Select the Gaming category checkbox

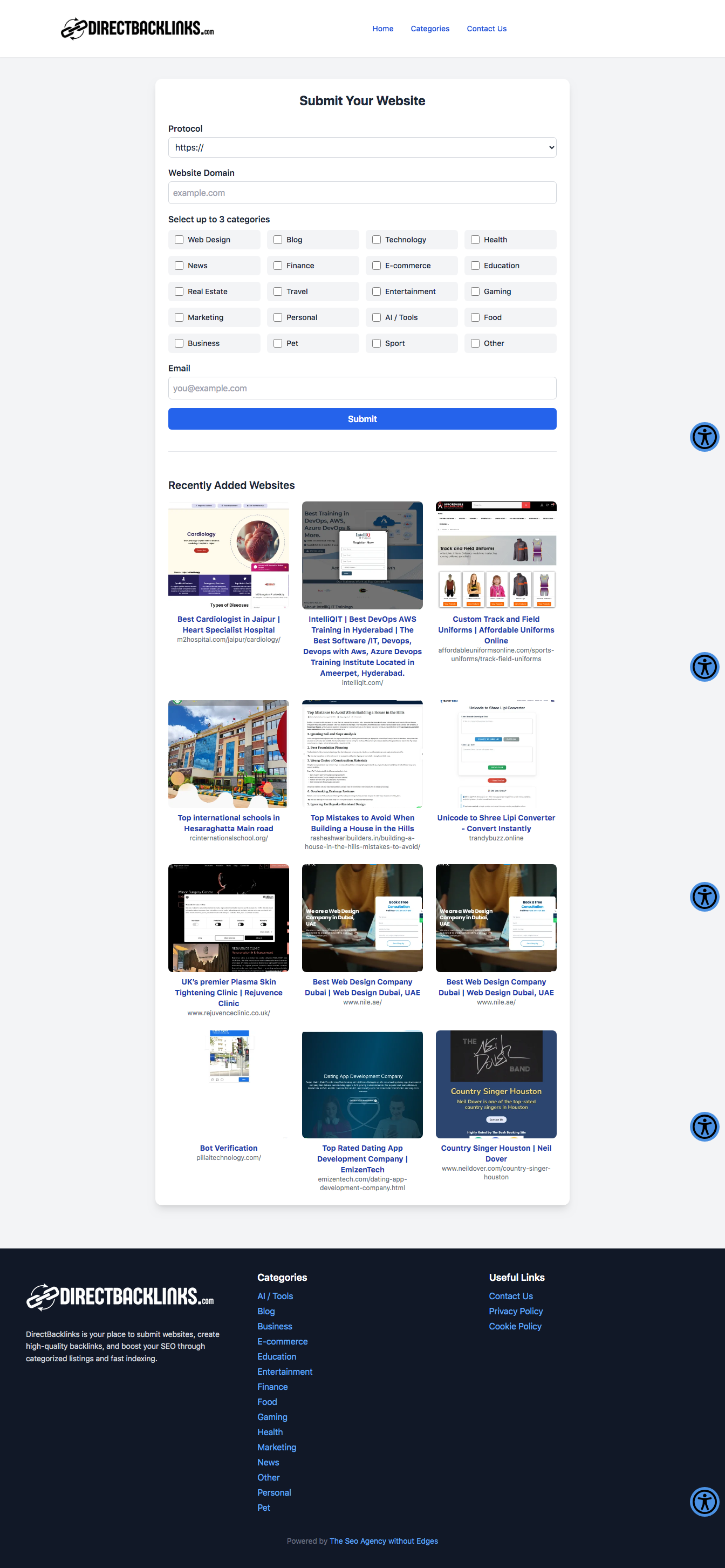[x=475, y=291]
